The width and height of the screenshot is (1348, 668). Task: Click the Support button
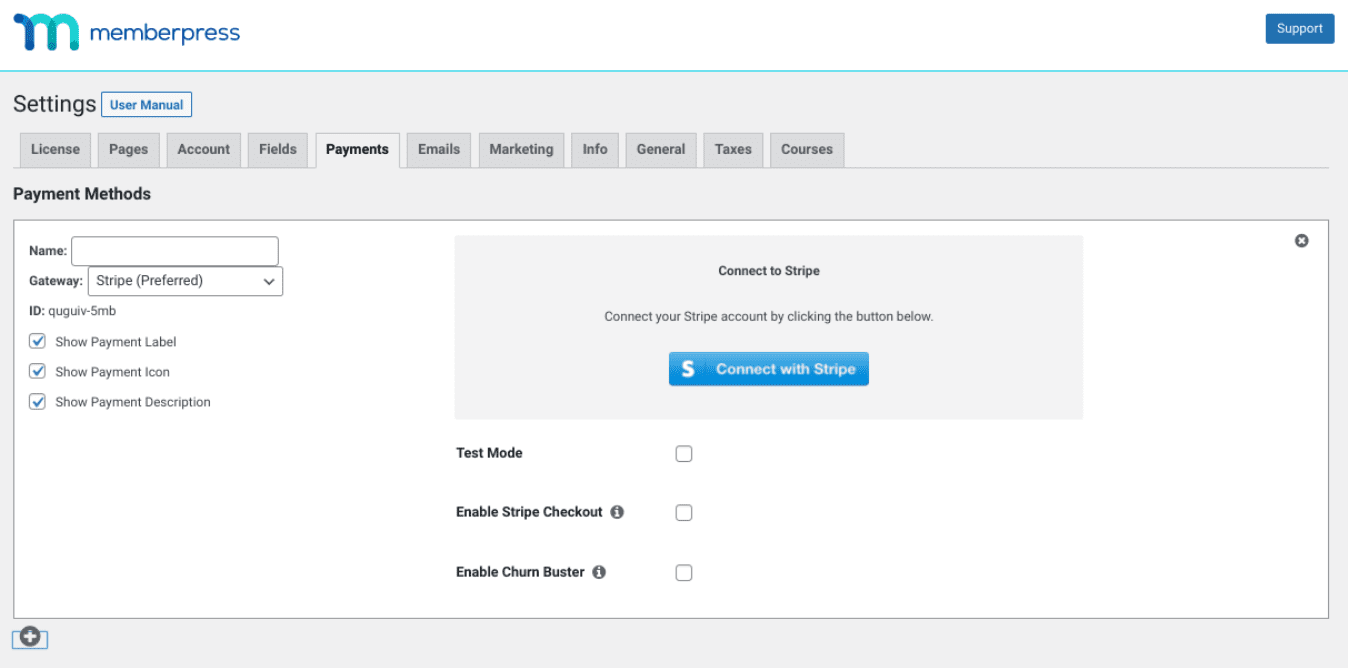tap(1299, 28)
